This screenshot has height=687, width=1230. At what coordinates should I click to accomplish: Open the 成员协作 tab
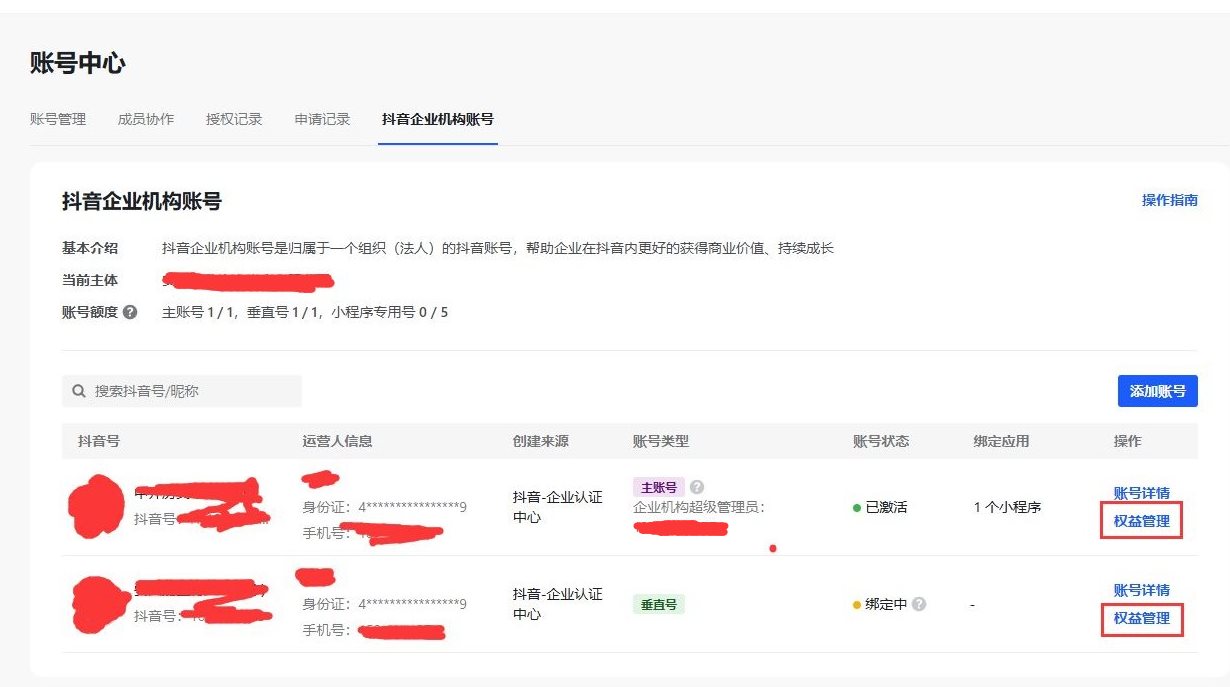pos(146,119)
